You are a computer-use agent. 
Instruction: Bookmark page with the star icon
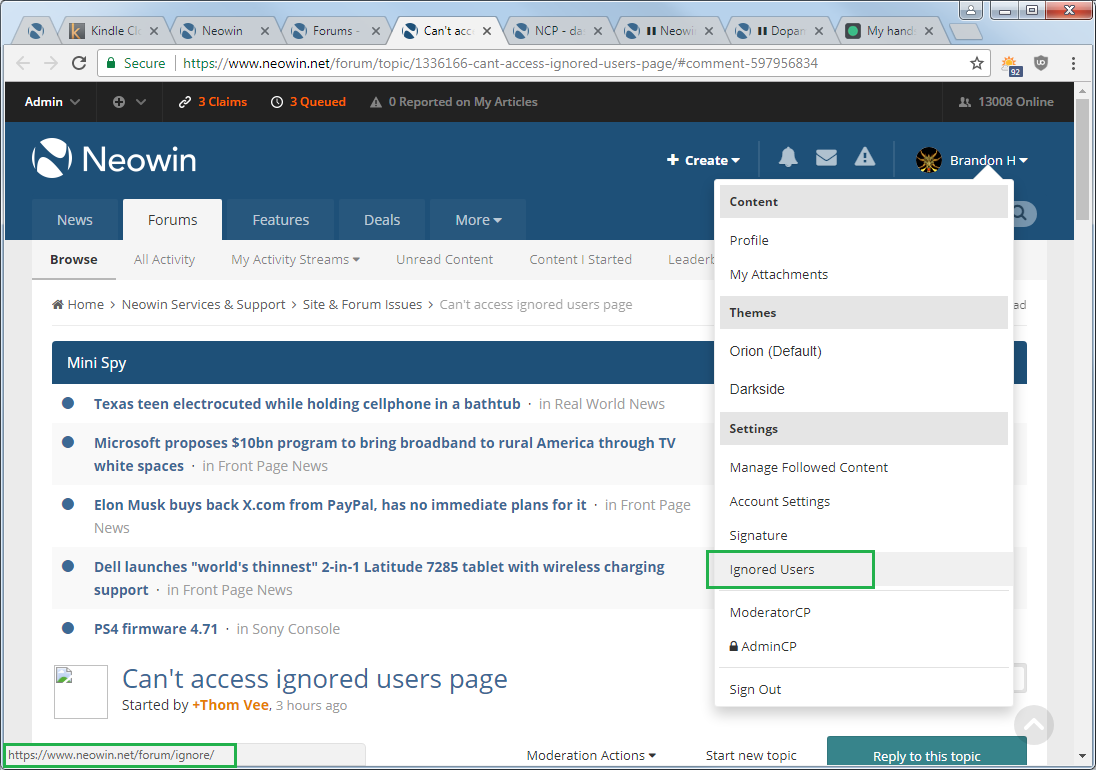click(x=976, y=63)
